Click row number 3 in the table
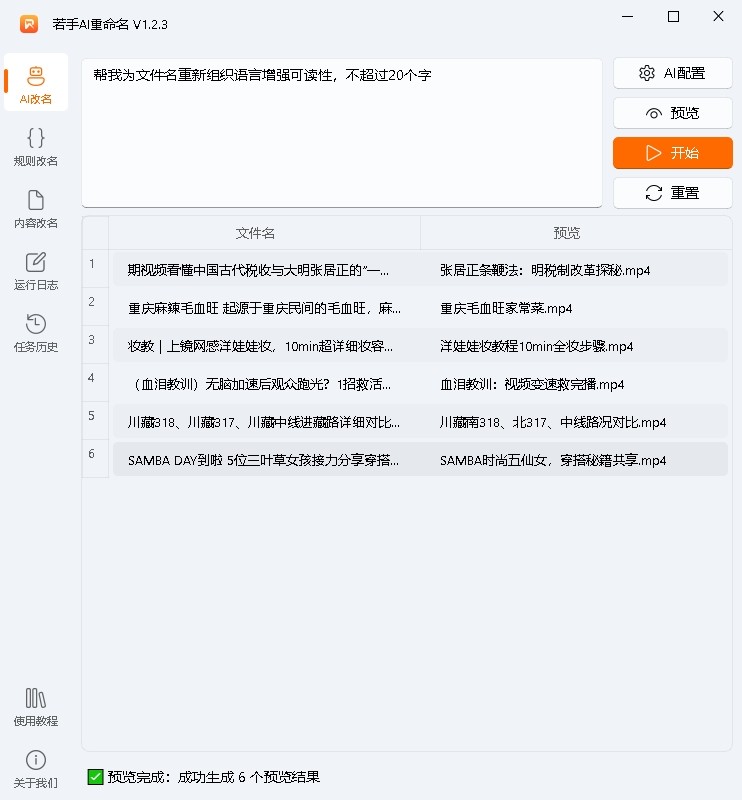The image size is (742, 800). point(92,340)
